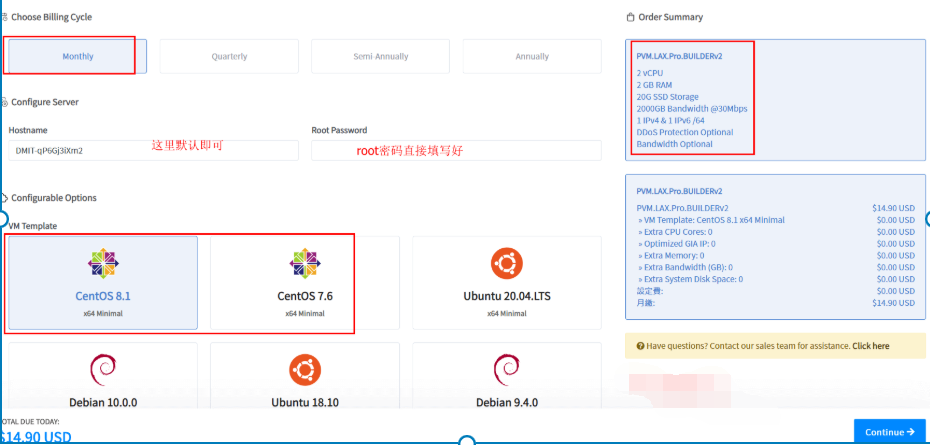
Task: Pick the Ubuntu 18.10 logo icon
Action: tap(304, 370)
